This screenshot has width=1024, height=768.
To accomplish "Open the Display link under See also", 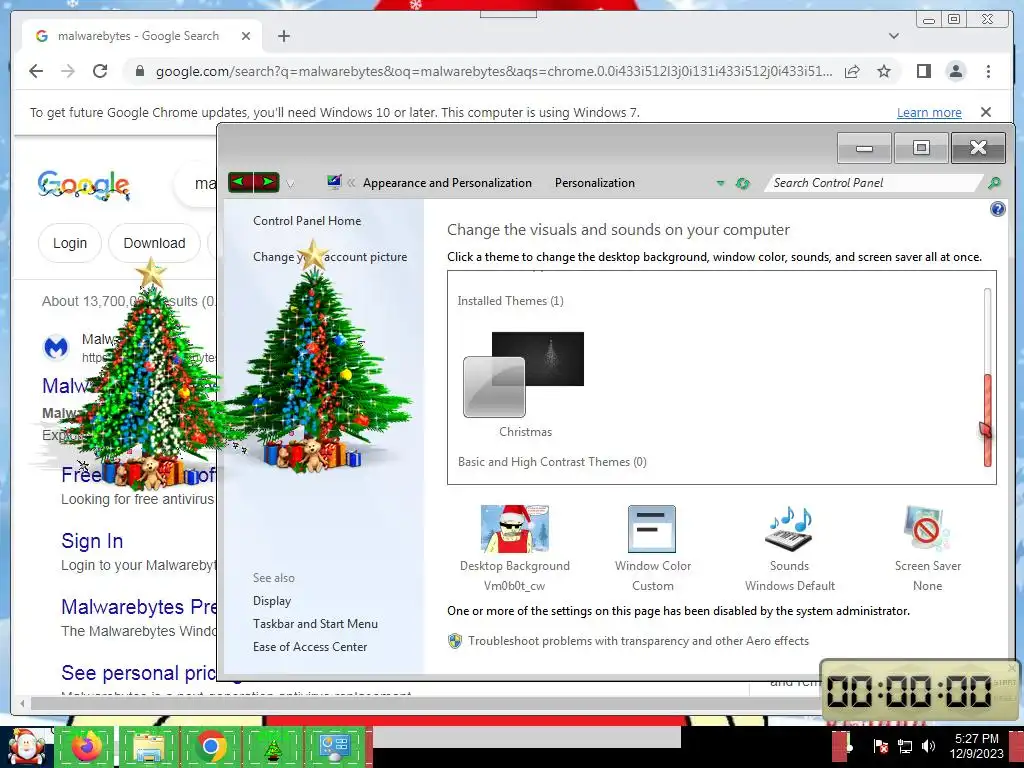I will pos(272,601).
